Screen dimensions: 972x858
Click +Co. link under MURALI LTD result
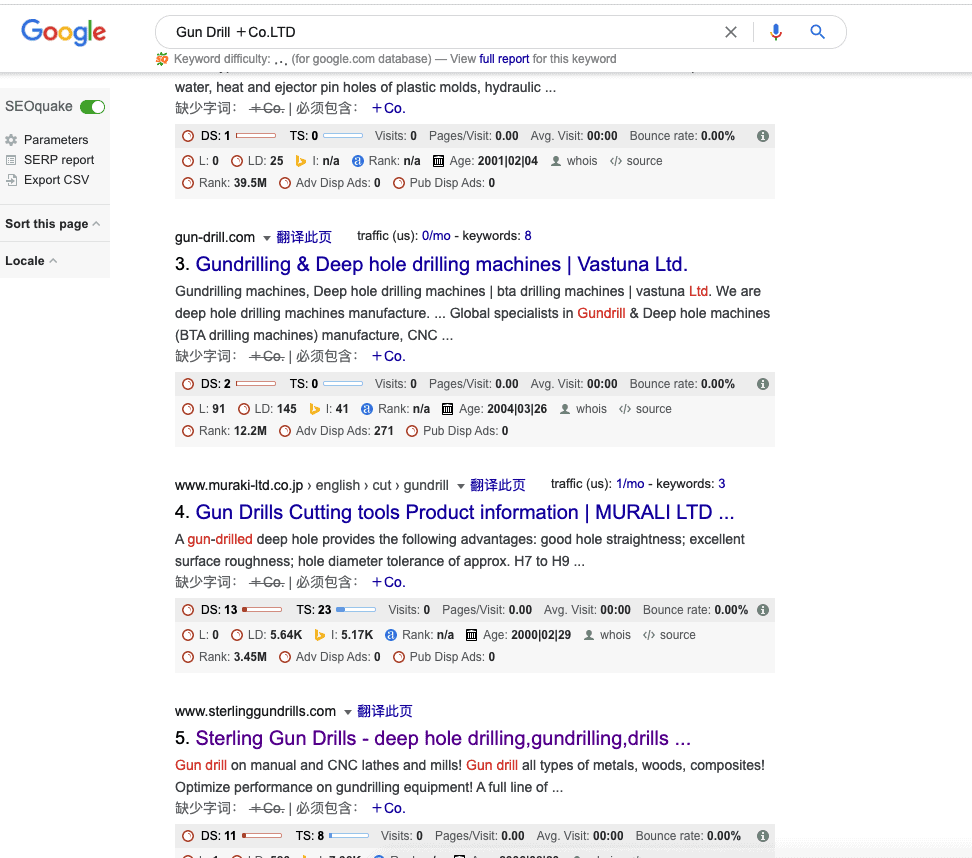pos(389,583)
